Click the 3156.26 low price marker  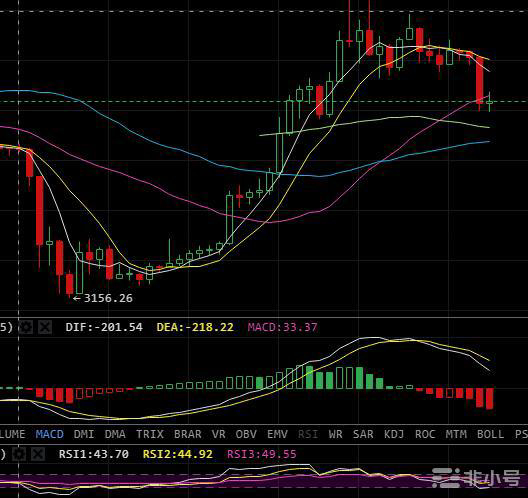(103, 298)
